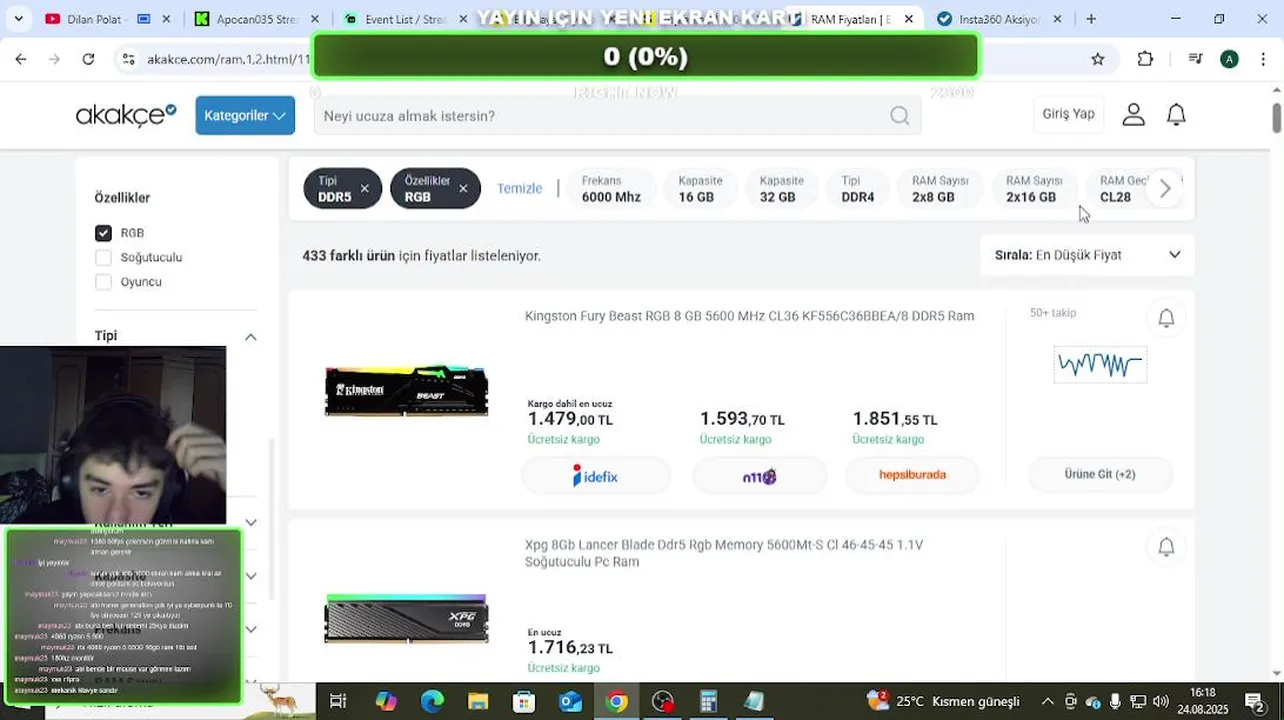The width and height of the screenshot is (1284, 720).
Task: Show hidden system tray icons
Action: [x=1047, y=701]
